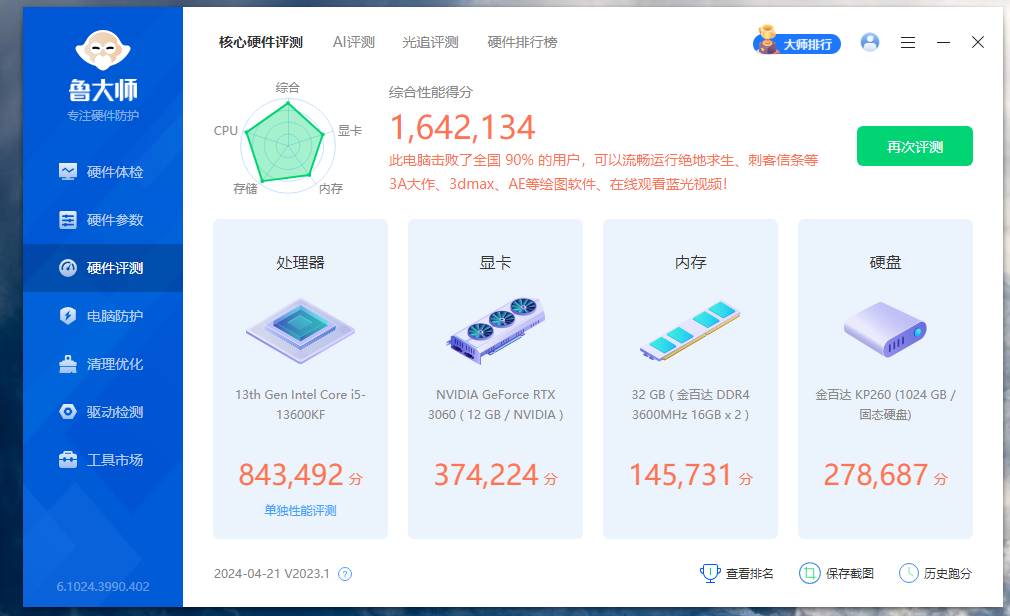The height and width of the screenshot is (616, 1010).
Task: Switch to the 硬件排行榜 tab
Action: [x=522, y=43]
